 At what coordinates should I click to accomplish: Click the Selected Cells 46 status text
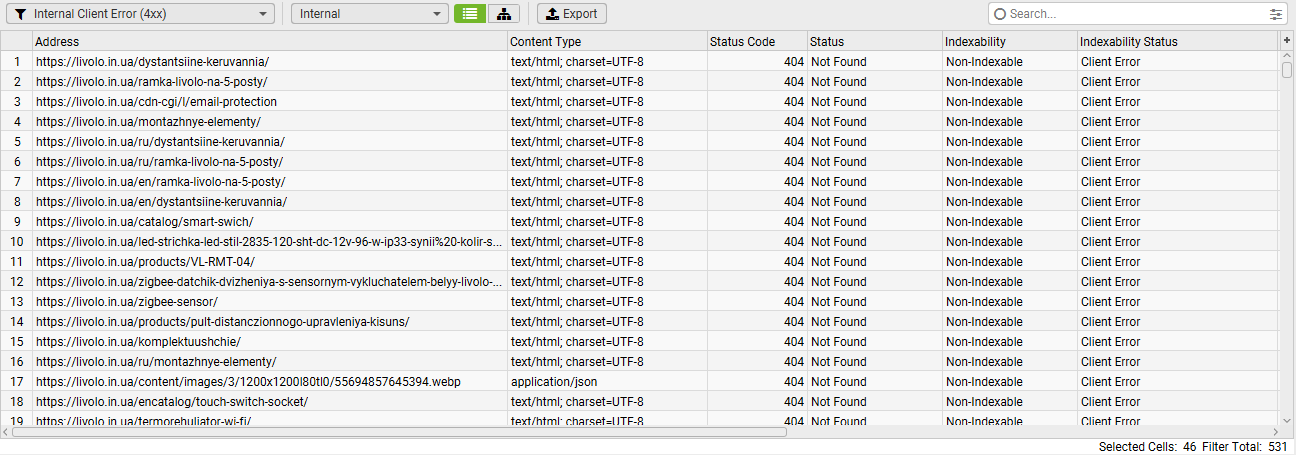coord(1147,447)
